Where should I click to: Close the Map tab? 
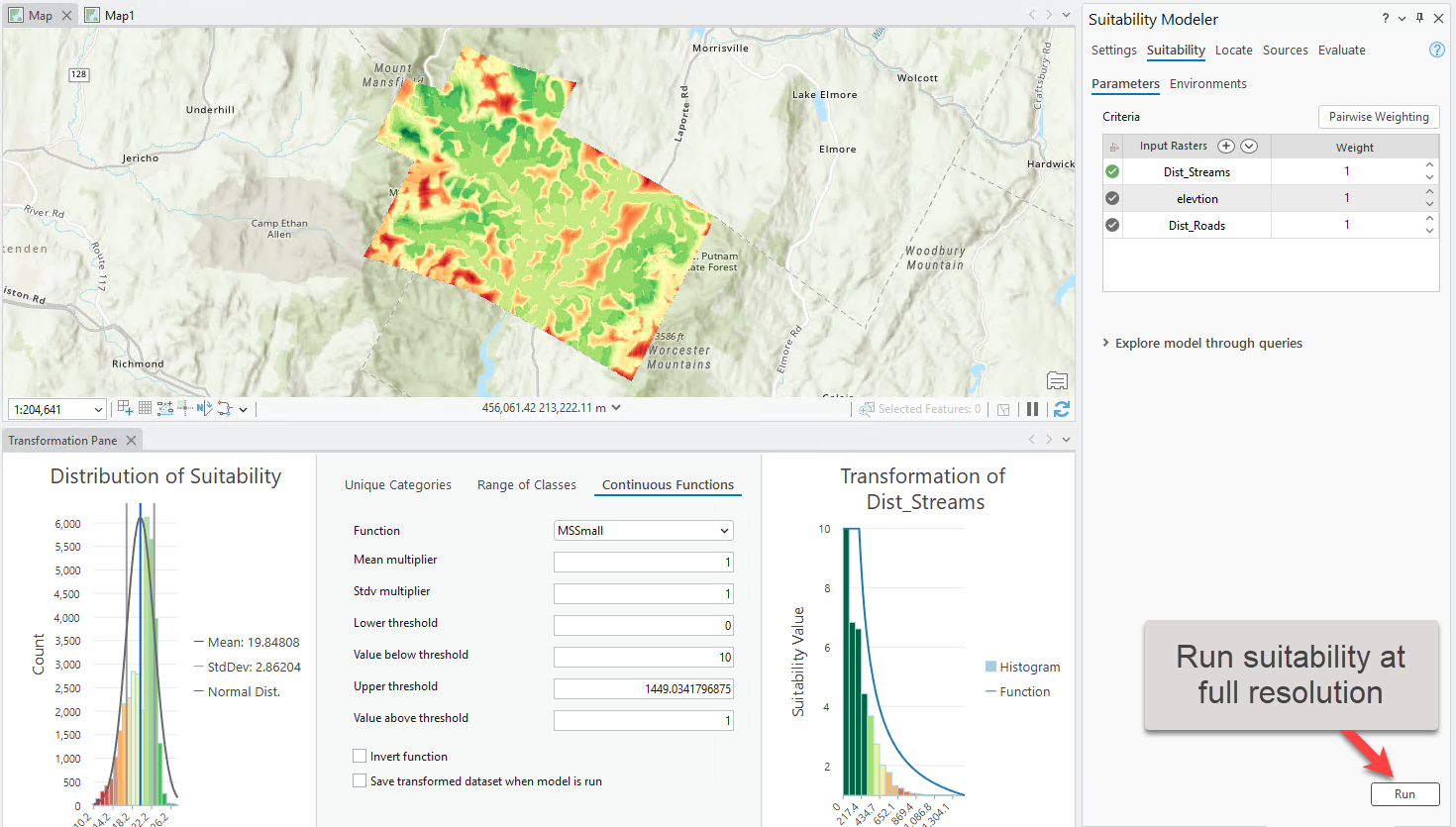(66, 15)
